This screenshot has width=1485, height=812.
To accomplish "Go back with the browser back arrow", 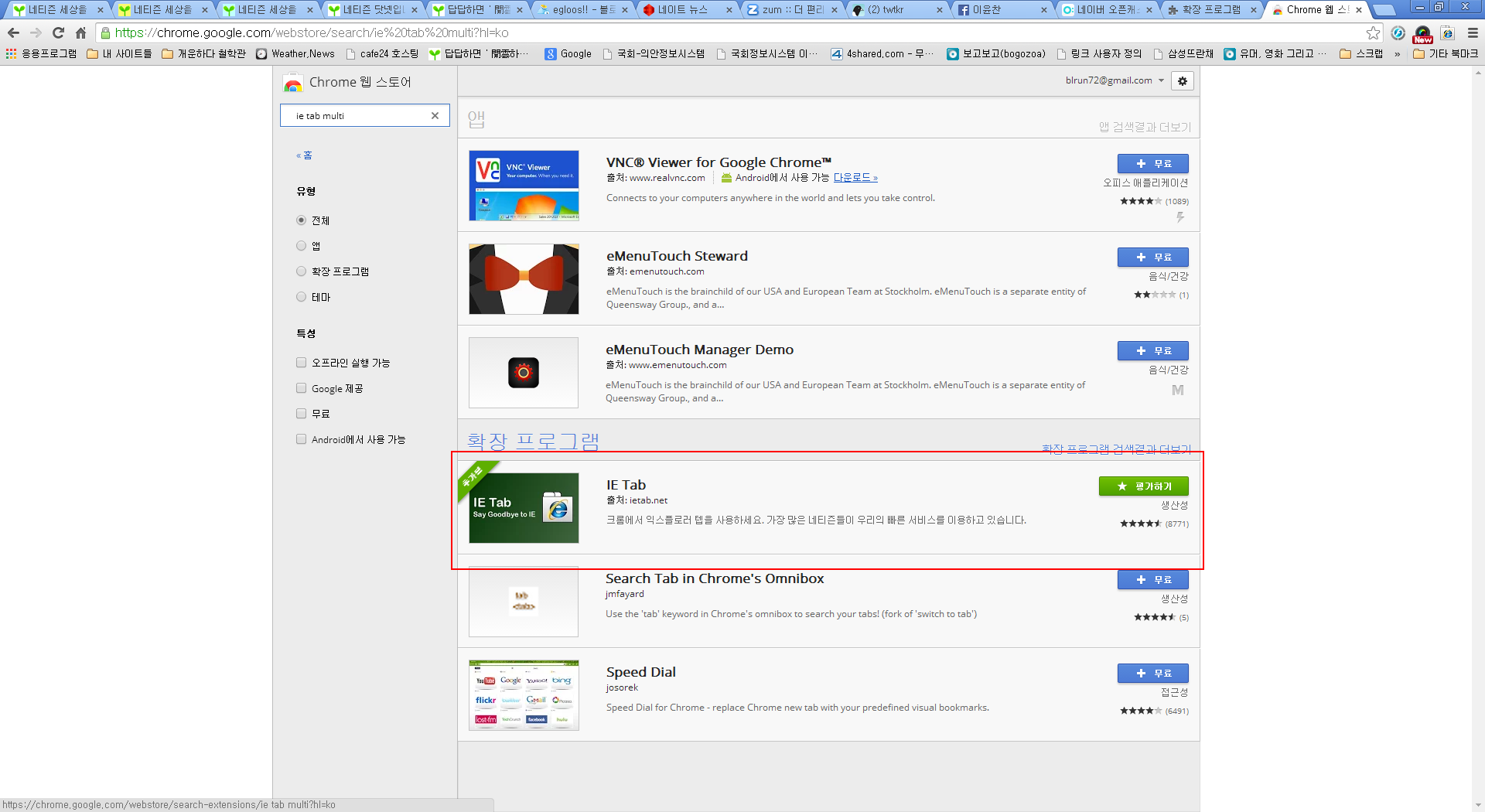I will click(x=13, y=32).
